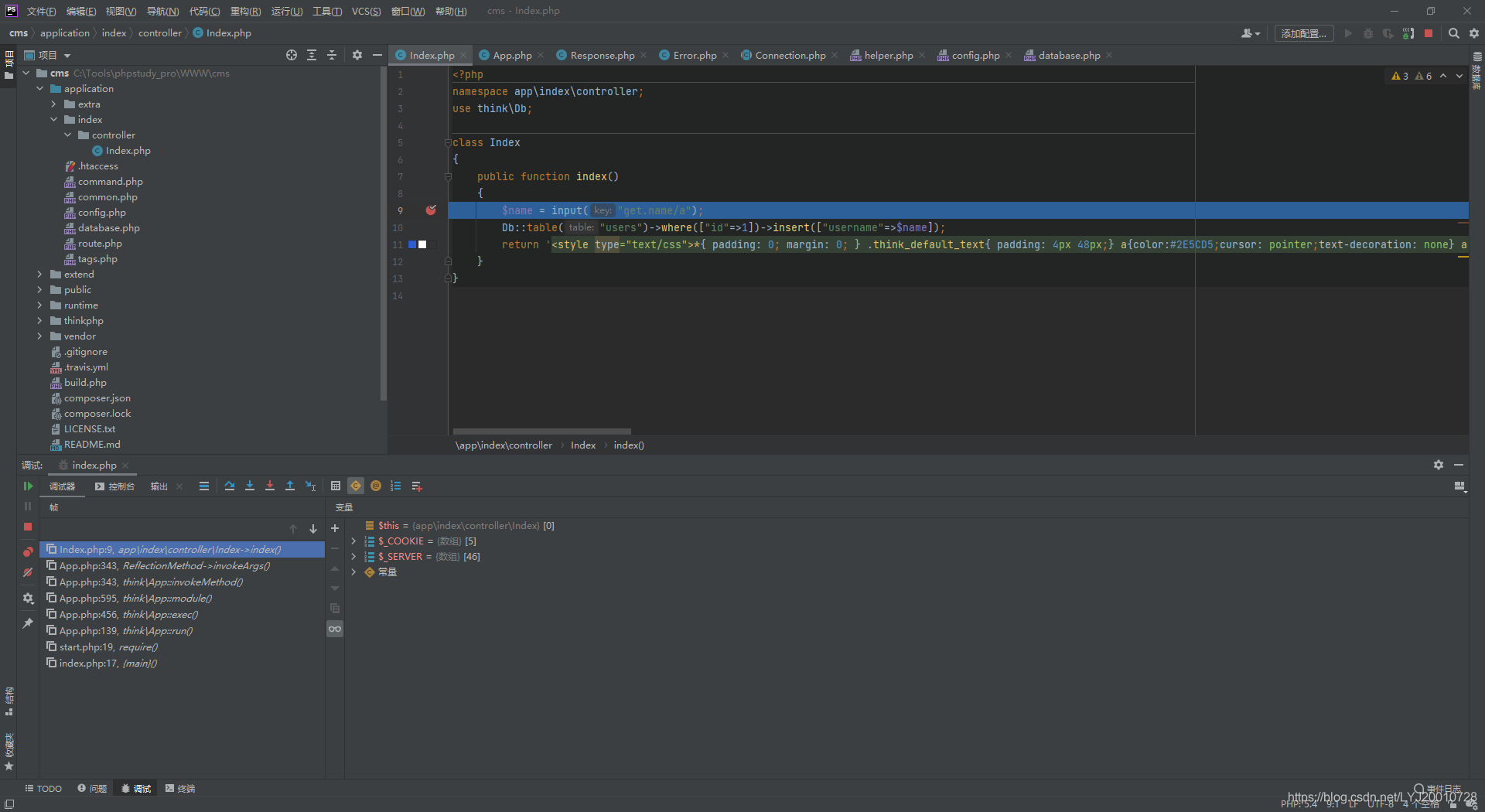Image resolution: width=1485 pixels, height=812 pixels.
Task: Switch to Connection.php editor tab
Action: point(790,56)
